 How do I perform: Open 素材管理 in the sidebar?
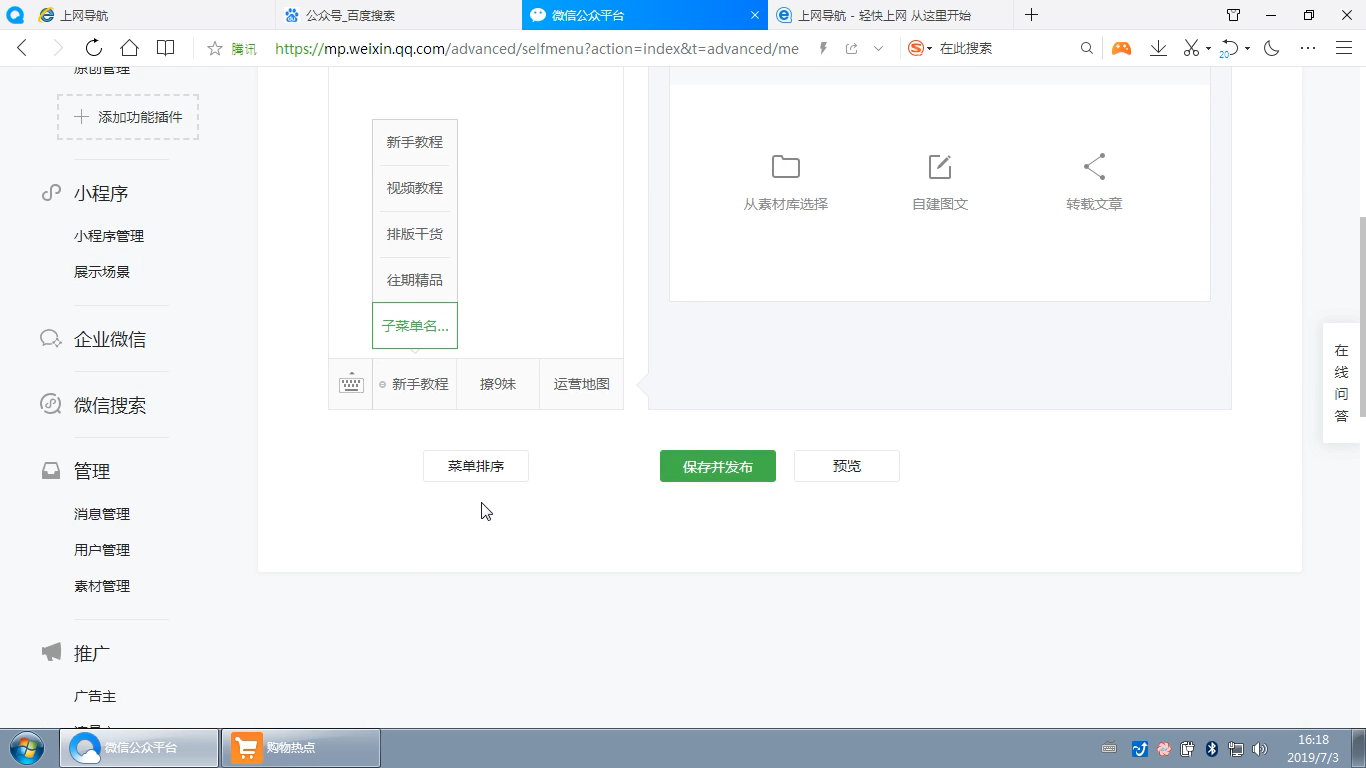tap(102, 586)
